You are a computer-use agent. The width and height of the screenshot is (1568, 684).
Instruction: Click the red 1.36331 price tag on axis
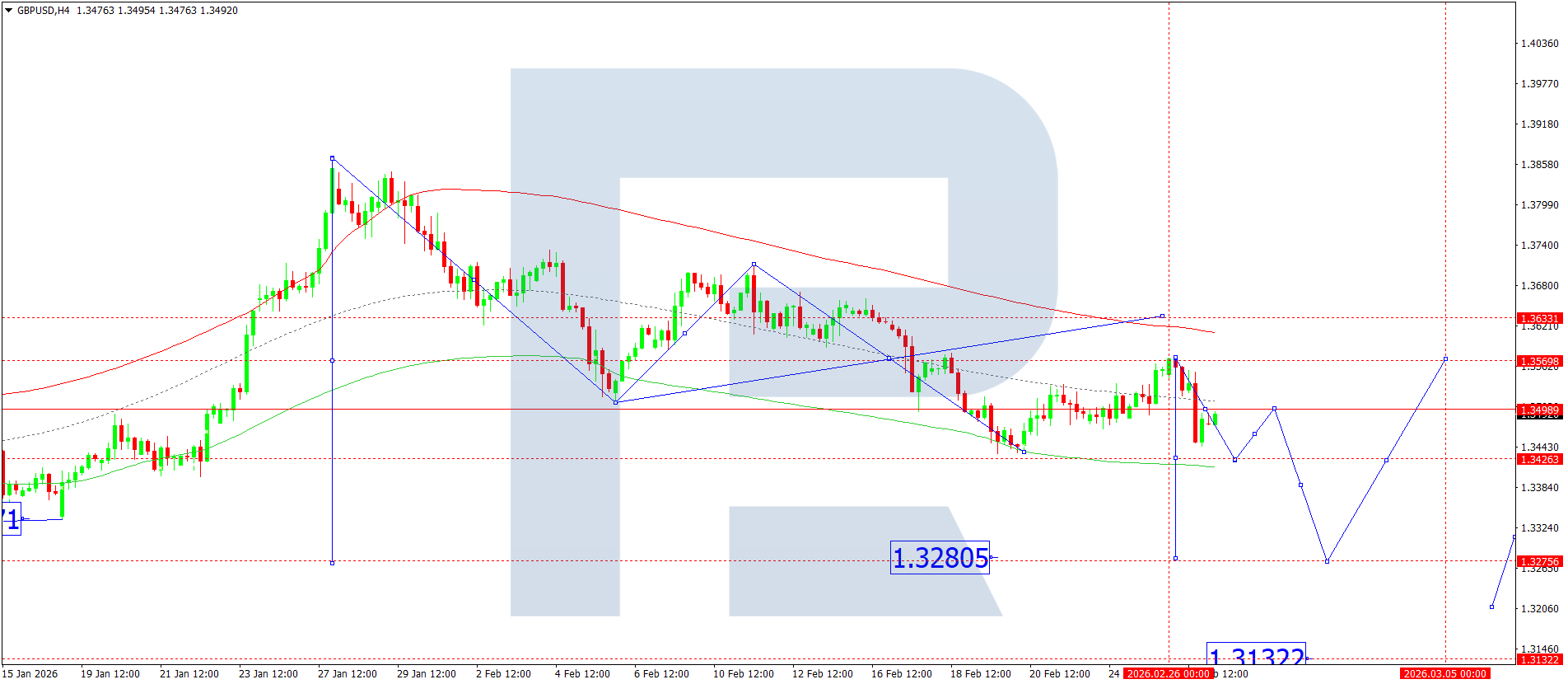[x=1538, y=318]
